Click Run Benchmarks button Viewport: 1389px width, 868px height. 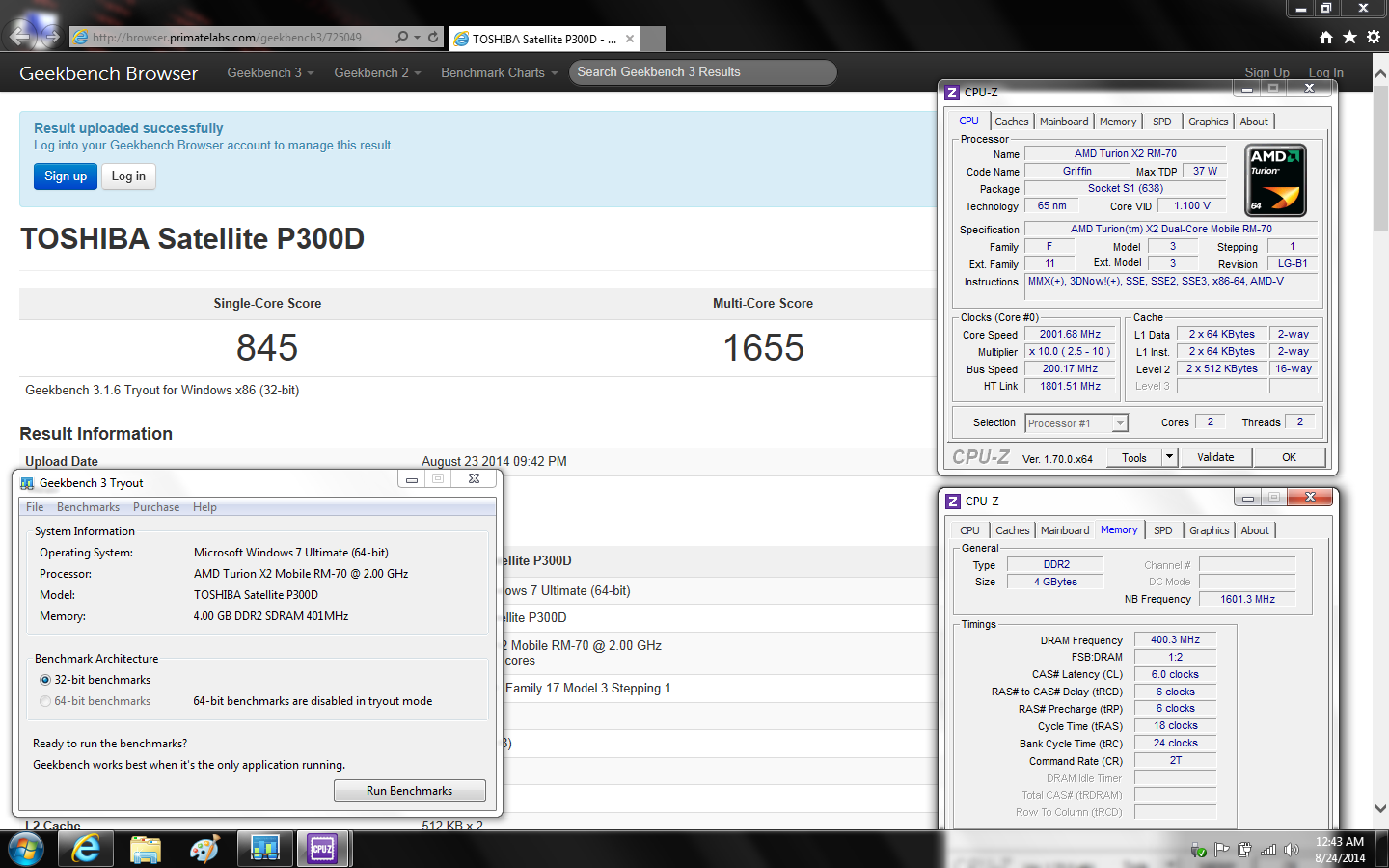[x=409, y=791]
